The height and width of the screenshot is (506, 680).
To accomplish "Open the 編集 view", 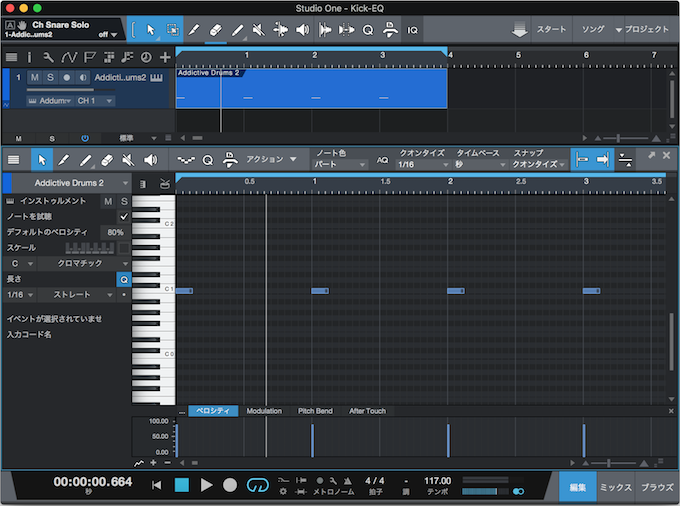I will point(578,487).
